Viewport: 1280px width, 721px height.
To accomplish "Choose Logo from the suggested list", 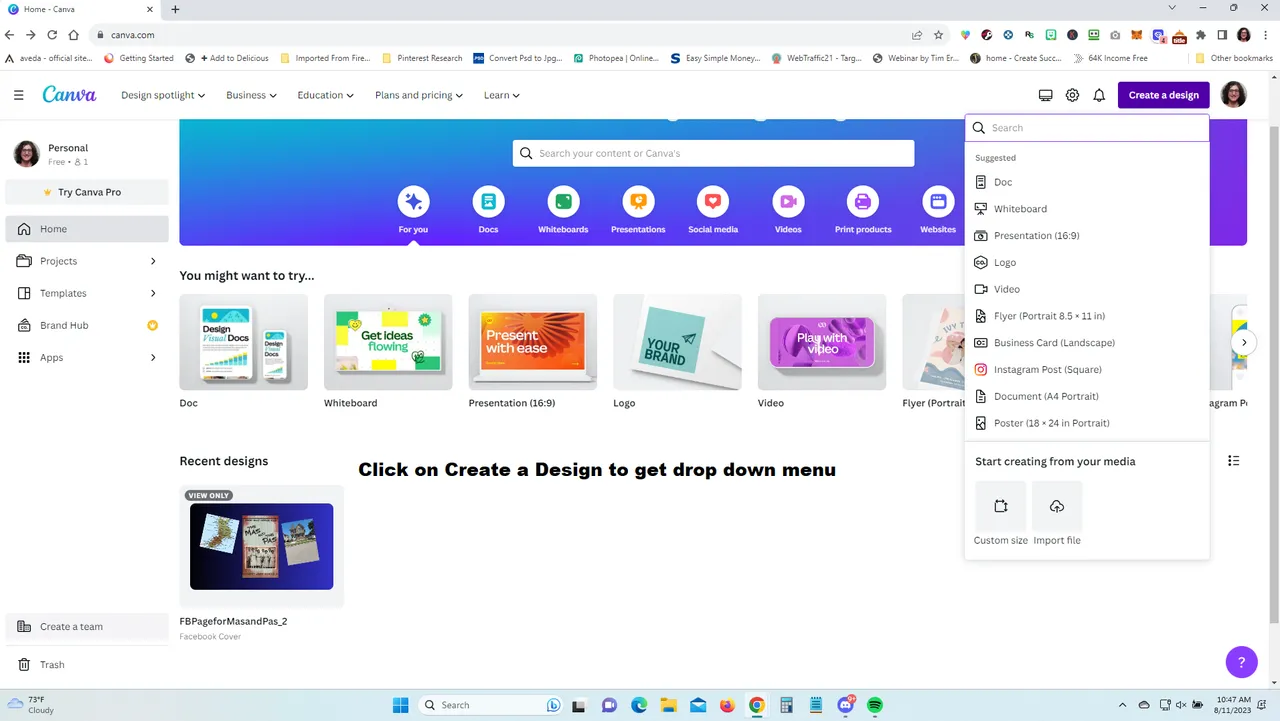I will (x=1087, y=262).
